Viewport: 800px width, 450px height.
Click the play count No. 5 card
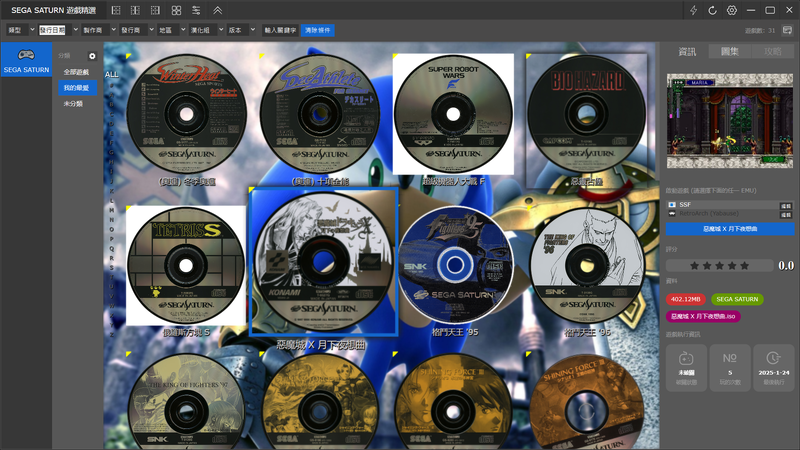click(x=730, y=368)
